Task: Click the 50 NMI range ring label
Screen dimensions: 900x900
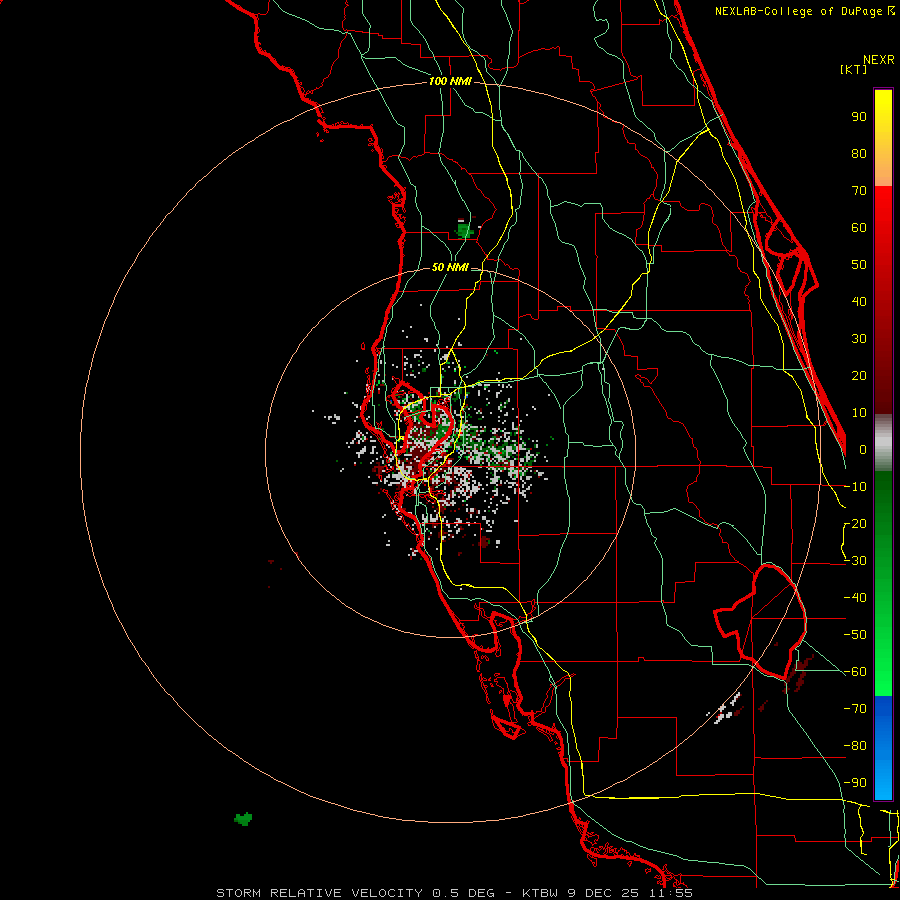Action: click(450, 267)
